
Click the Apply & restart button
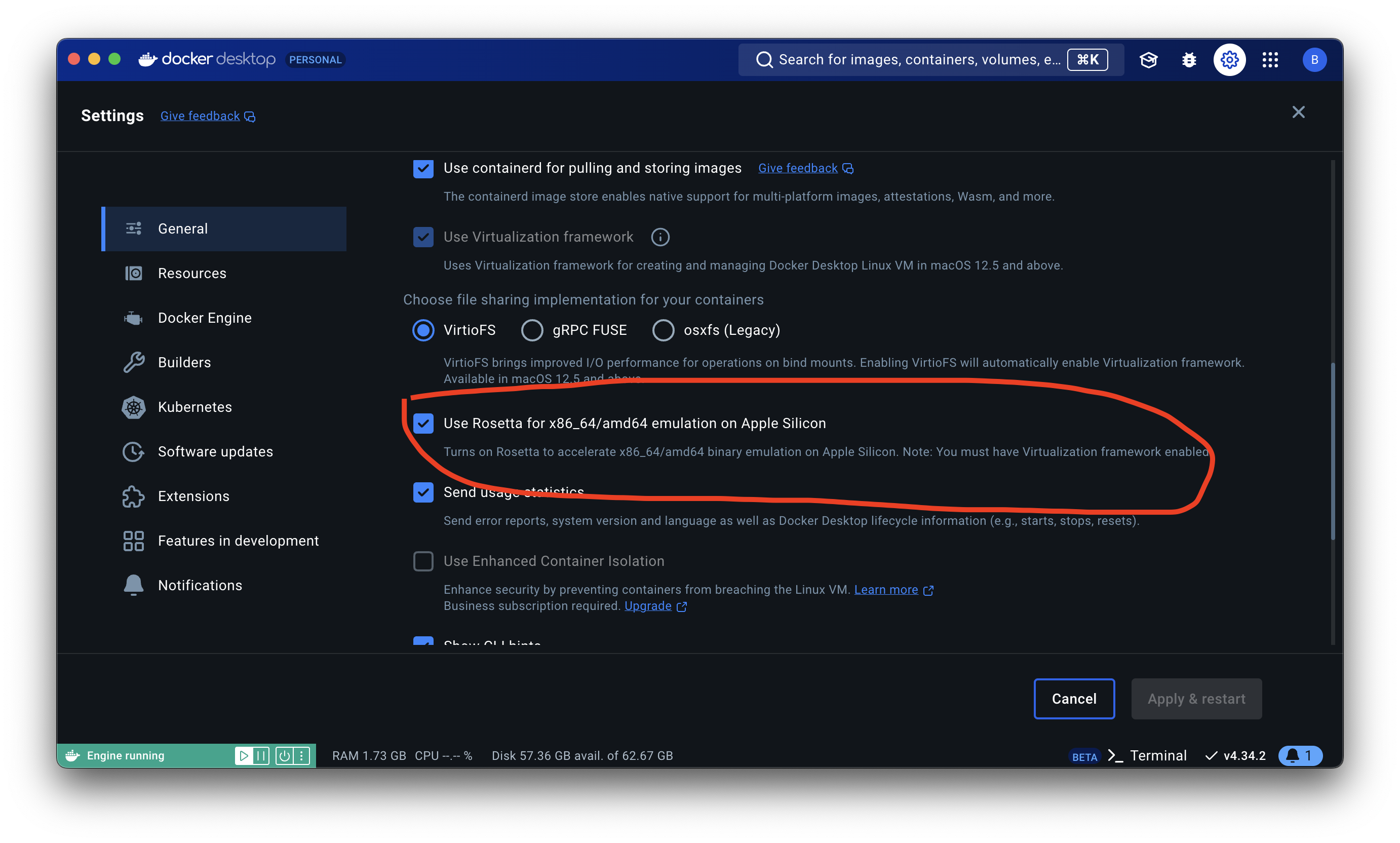(1195, 699)
